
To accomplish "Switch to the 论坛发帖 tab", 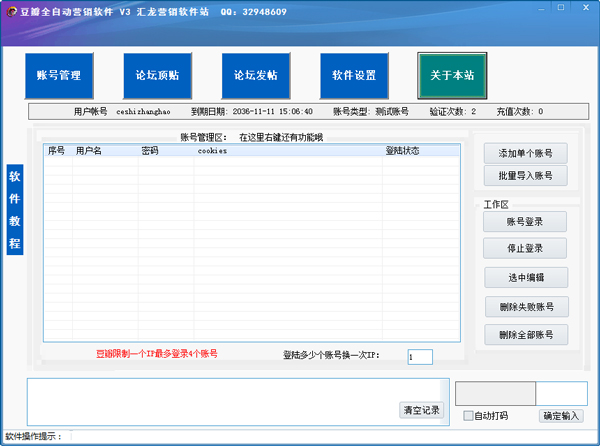I will pos(256,76).
